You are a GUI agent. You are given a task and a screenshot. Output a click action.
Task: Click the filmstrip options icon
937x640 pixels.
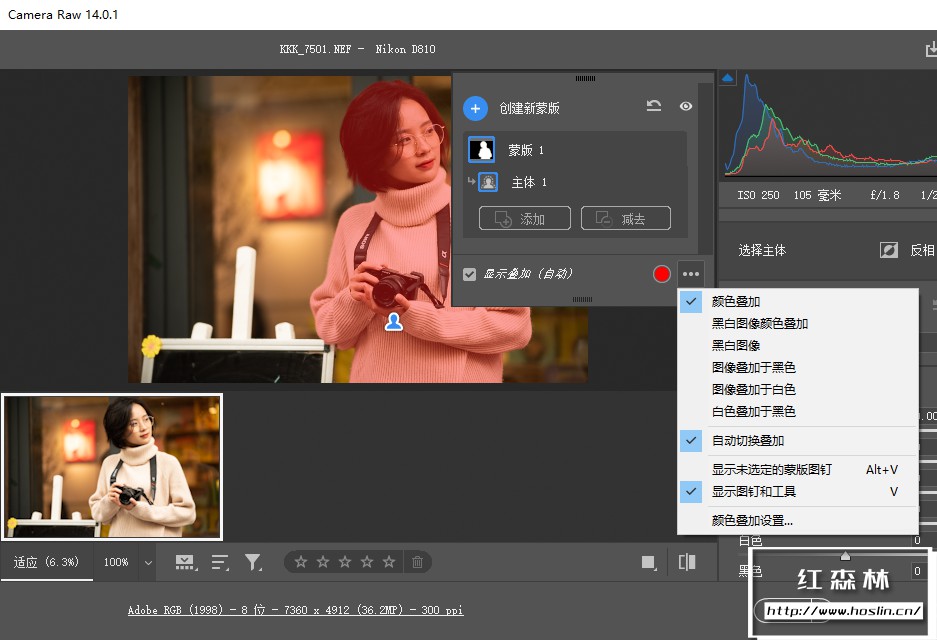186,562
